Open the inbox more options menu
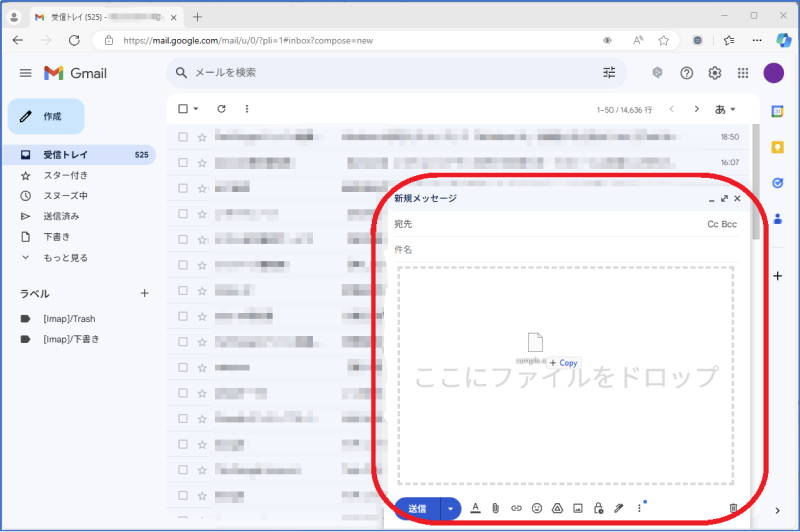This screenshot has height=532, width=800. (247, 109)
